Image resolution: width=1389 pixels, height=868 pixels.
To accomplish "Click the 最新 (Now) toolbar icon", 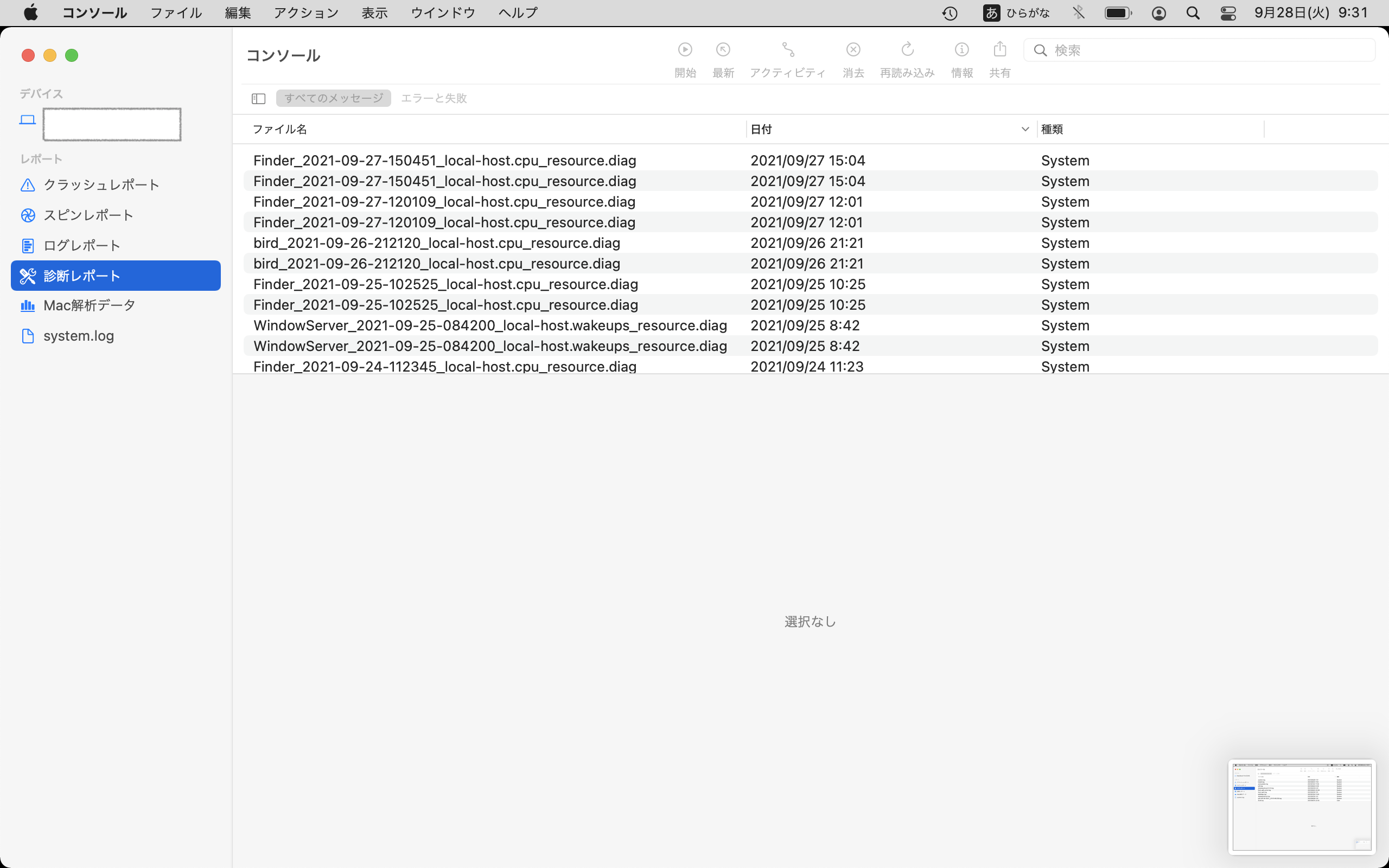I will (723, 50).
